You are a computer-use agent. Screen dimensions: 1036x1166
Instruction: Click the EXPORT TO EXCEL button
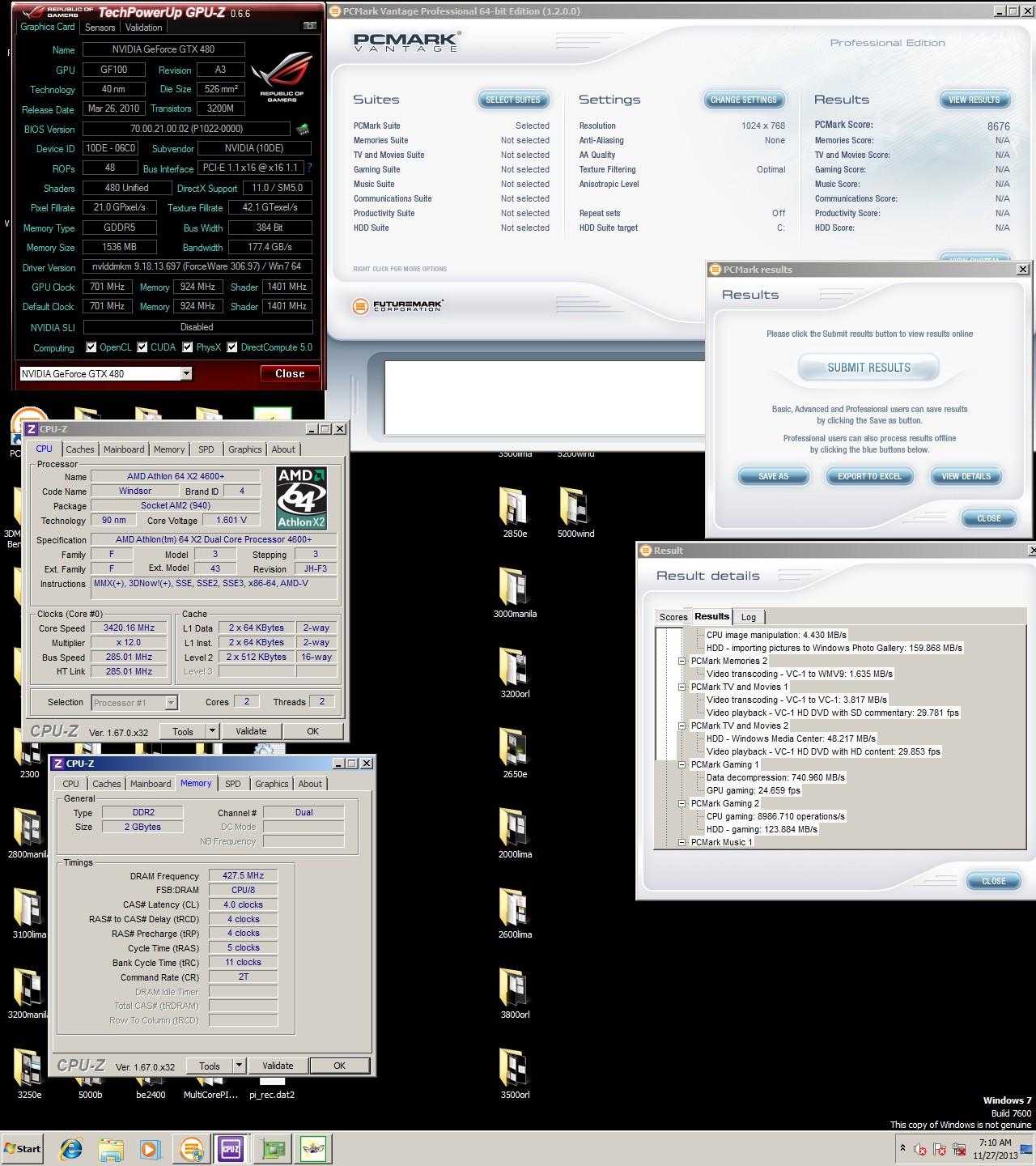click(869, 476)
